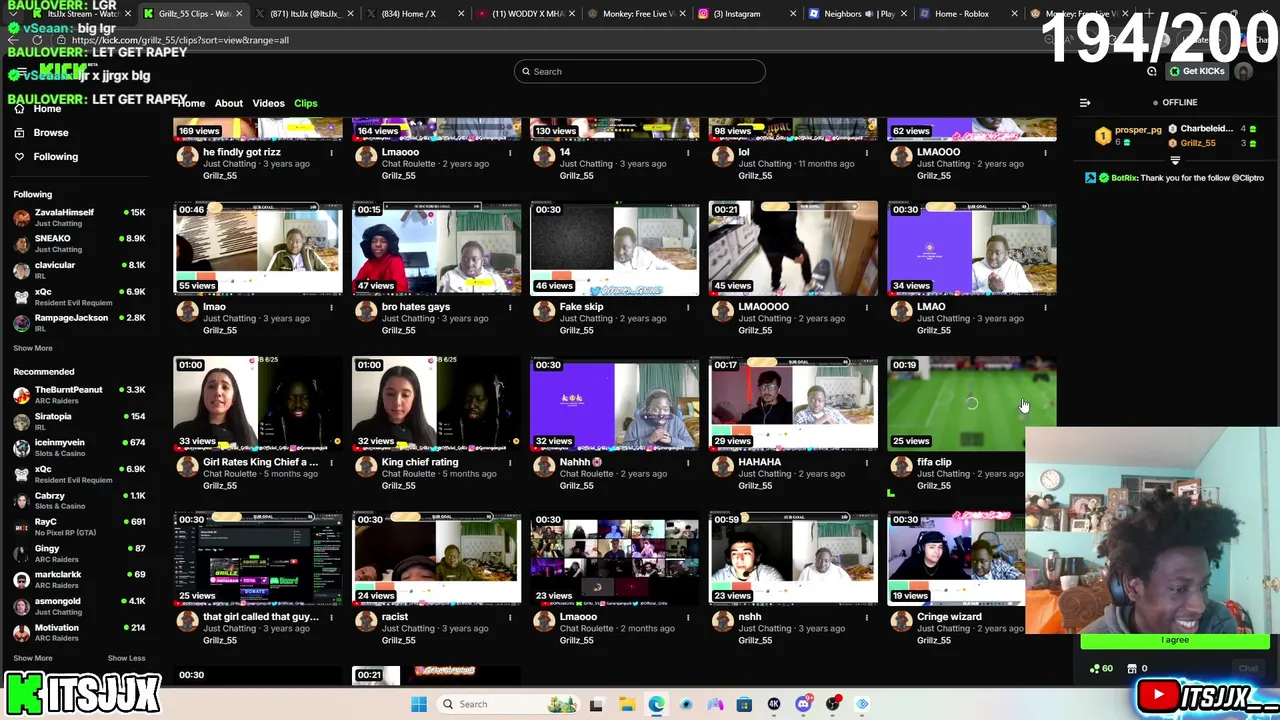Click the magnifier icon in Kick search bar
This screenshot has width=1280, height=720.
click(x=526, y=71)
